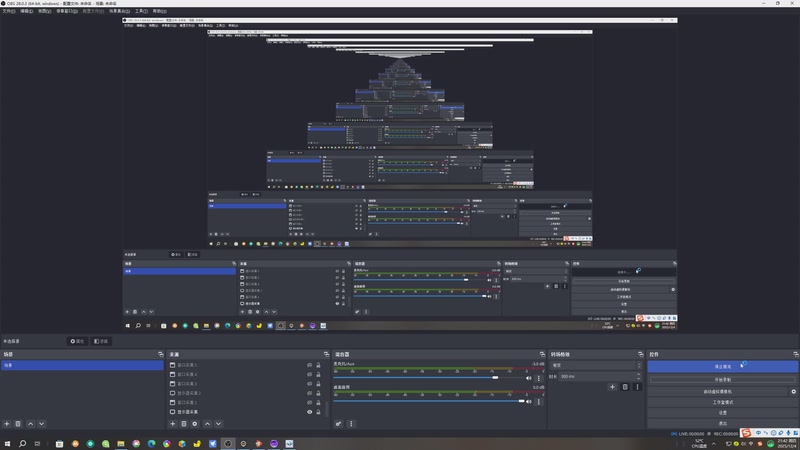This screenshot has height=450, width=800.
Task: Float the Sources dock panel
Action: tap(327, 354)
